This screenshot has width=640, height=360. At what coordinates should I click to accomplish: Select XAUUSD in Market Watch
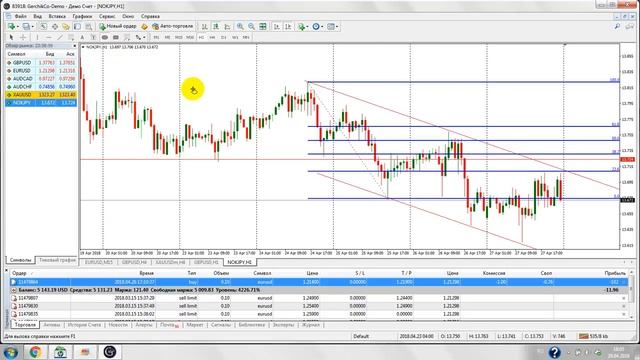[x=41, y=95]
